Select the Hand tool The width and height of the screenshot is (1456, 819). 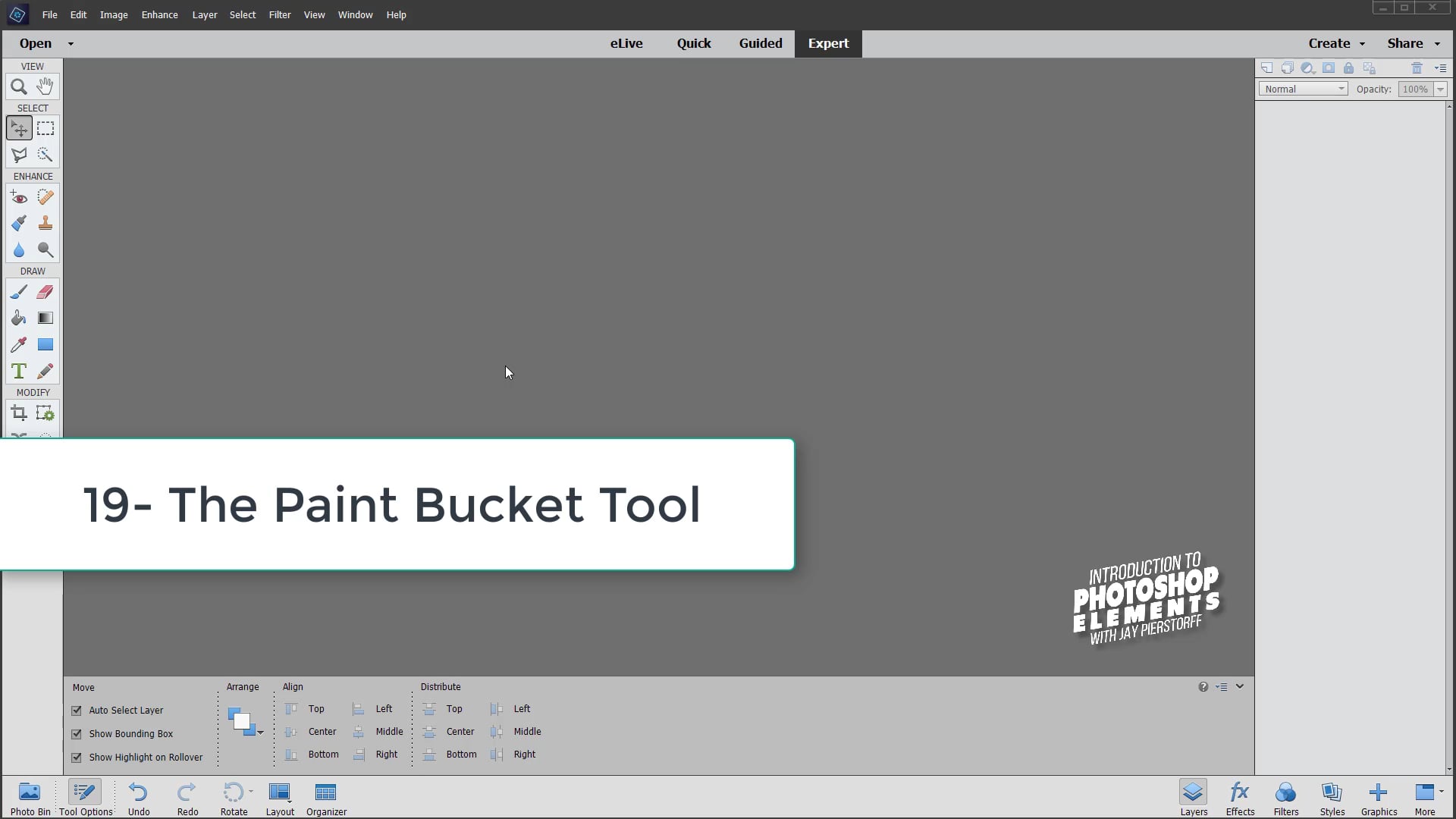tap(45, 86)
